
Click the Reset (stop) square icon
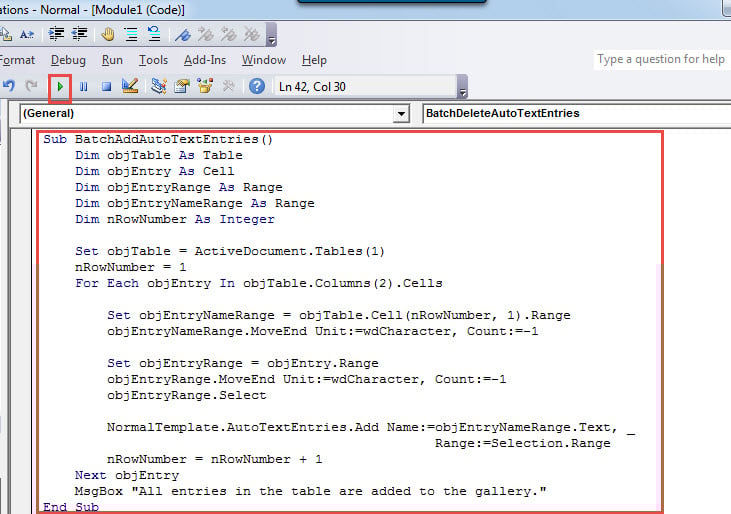[x=105, y=86]
